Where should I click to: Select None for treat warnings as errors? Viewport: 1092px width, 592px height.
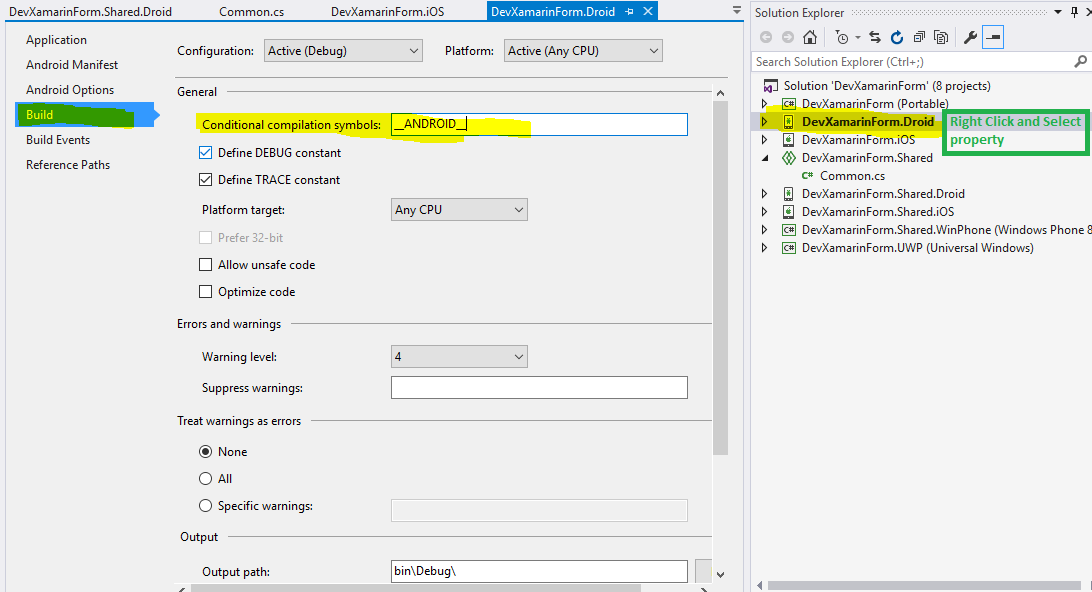(205, 451)
